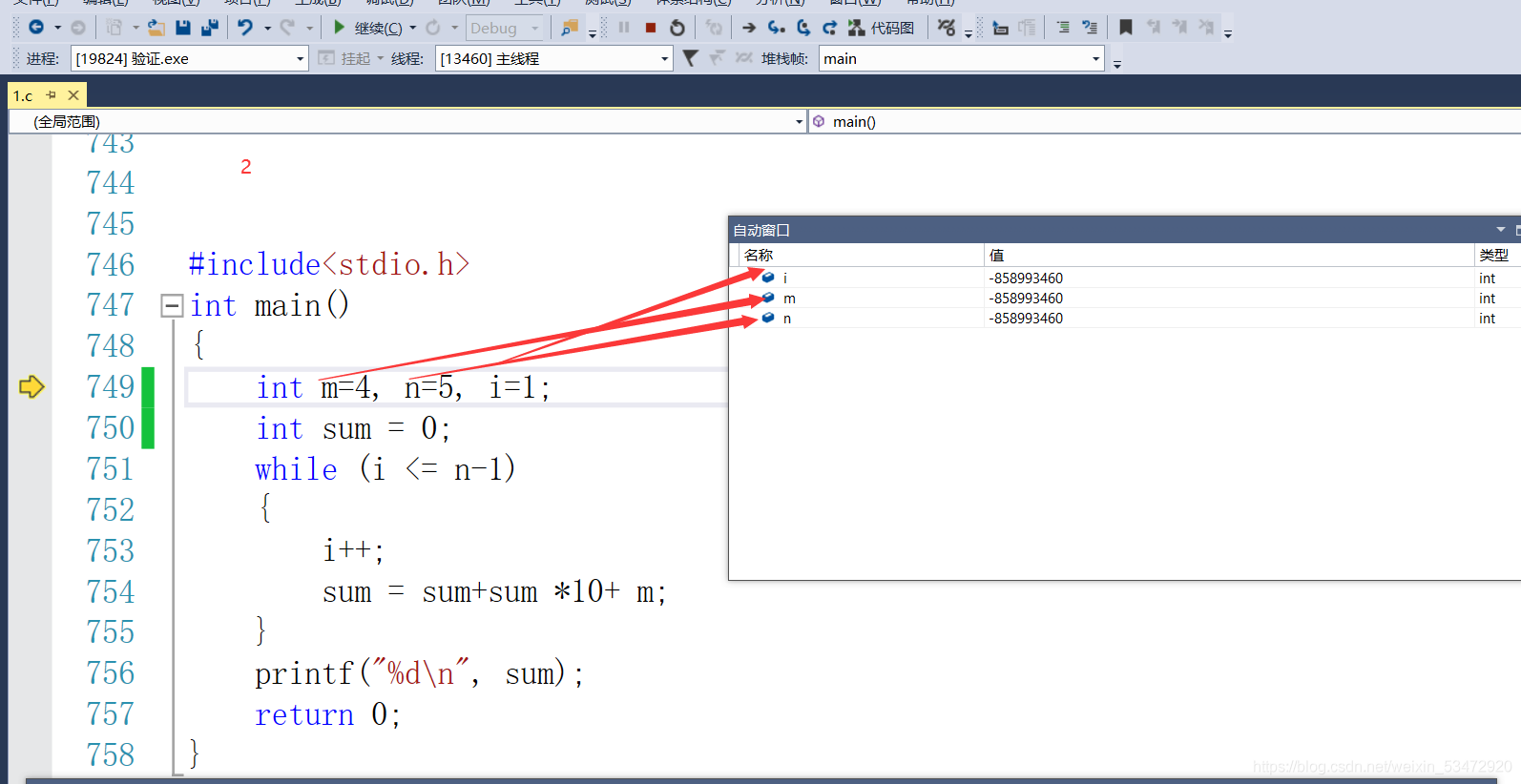Open the Continue button dropdown arrow
Viewport: 1521px width, 784px height.
[413, 28]
